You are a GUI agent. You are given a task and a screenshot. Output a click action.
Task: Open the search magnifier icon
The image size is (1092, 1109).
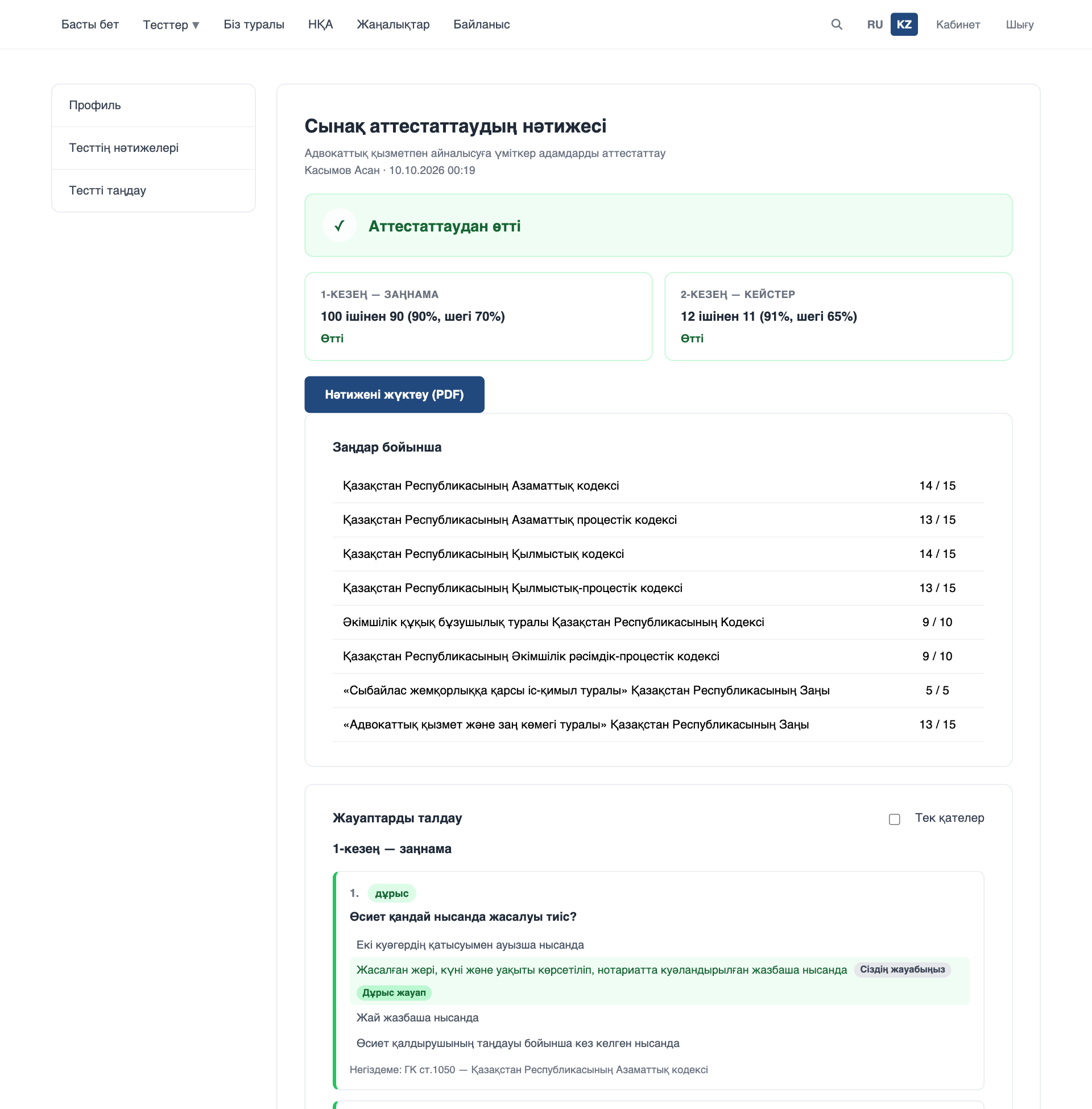tap(836, 24)
